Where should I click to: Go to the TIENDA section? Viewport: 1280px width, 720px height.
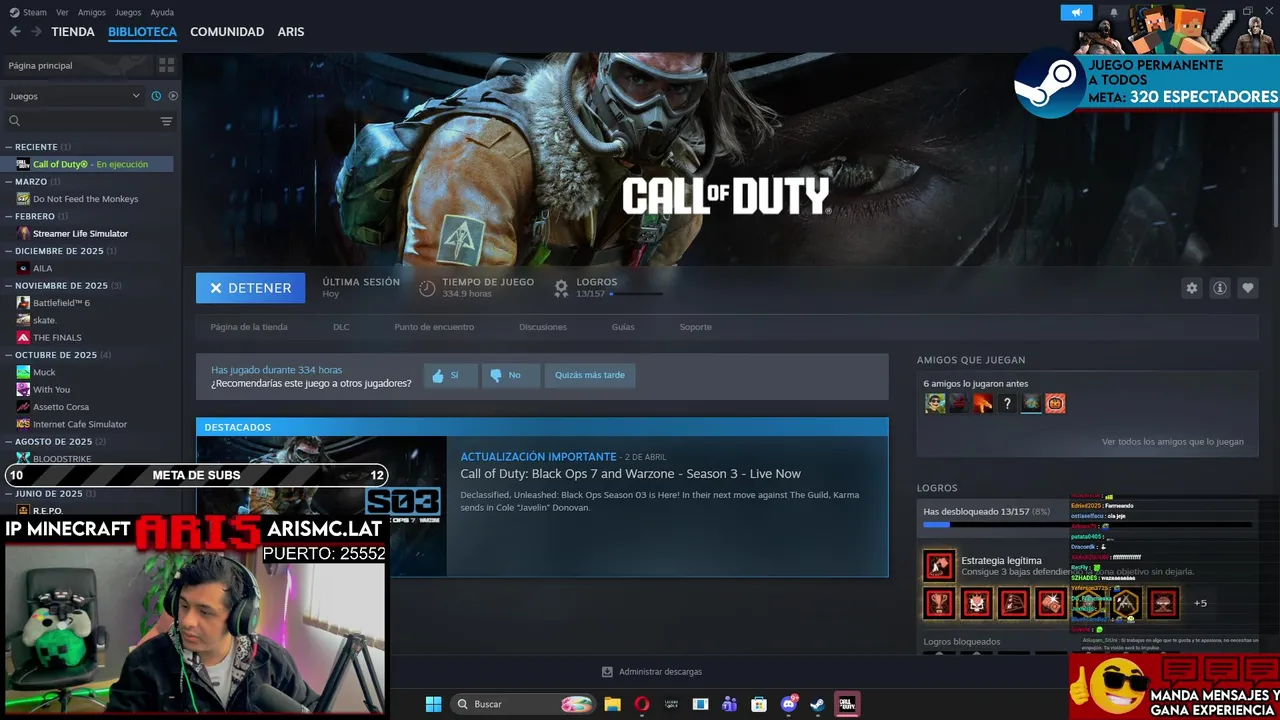73,32
